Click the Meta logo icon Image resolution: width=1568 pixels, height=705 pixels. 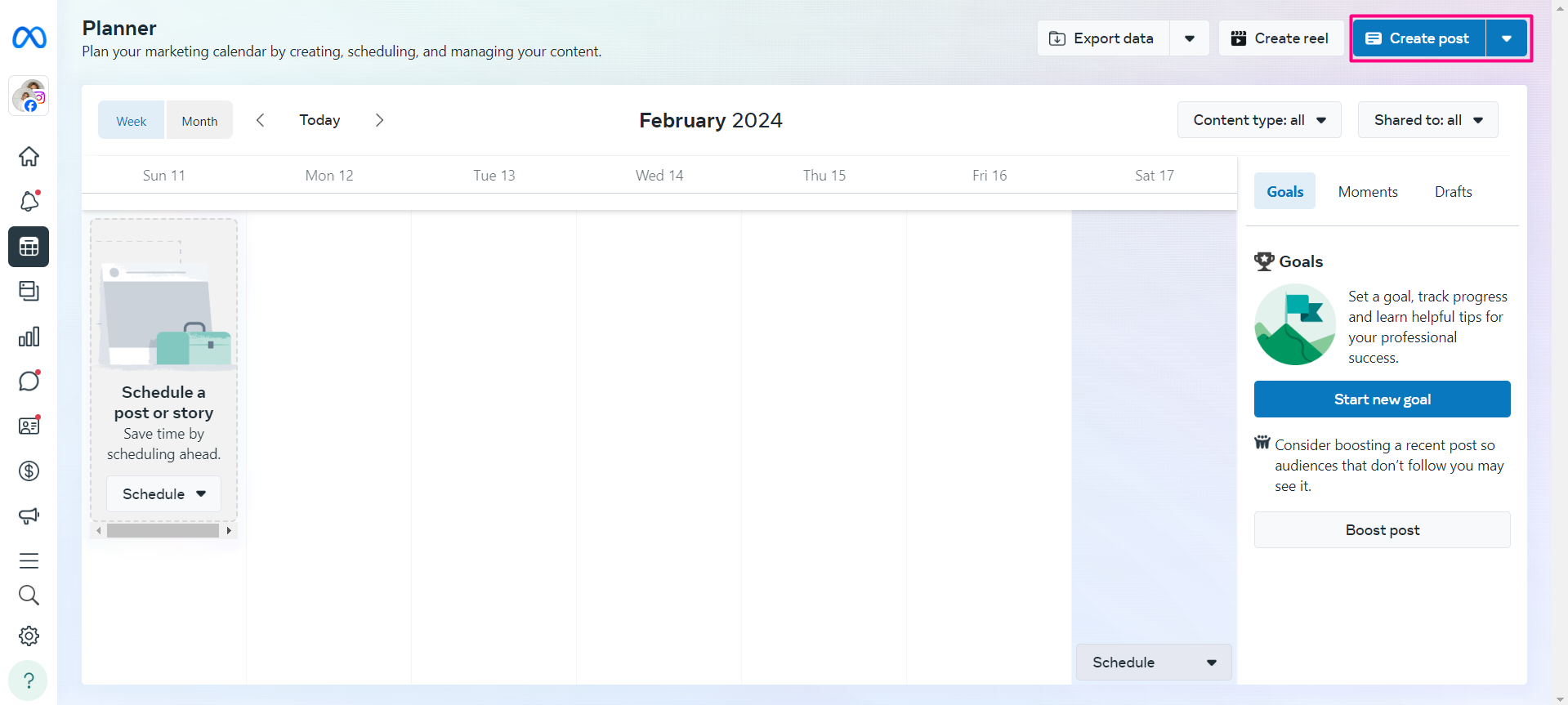tap(29, 38)
